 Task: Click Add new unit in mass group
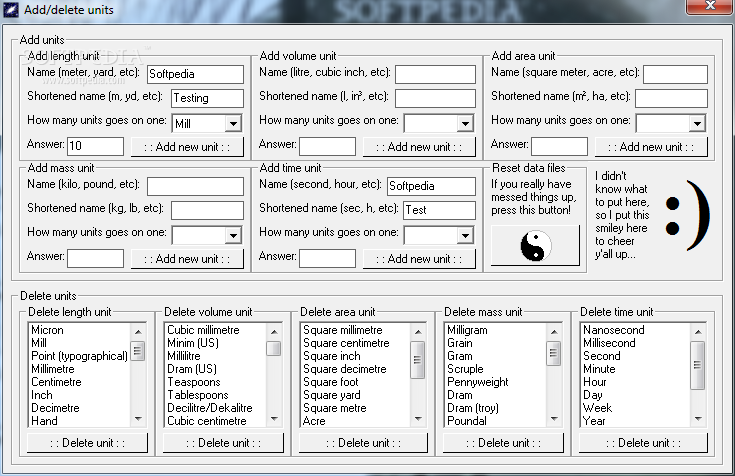pyautogui.click(x=187, y=259)
